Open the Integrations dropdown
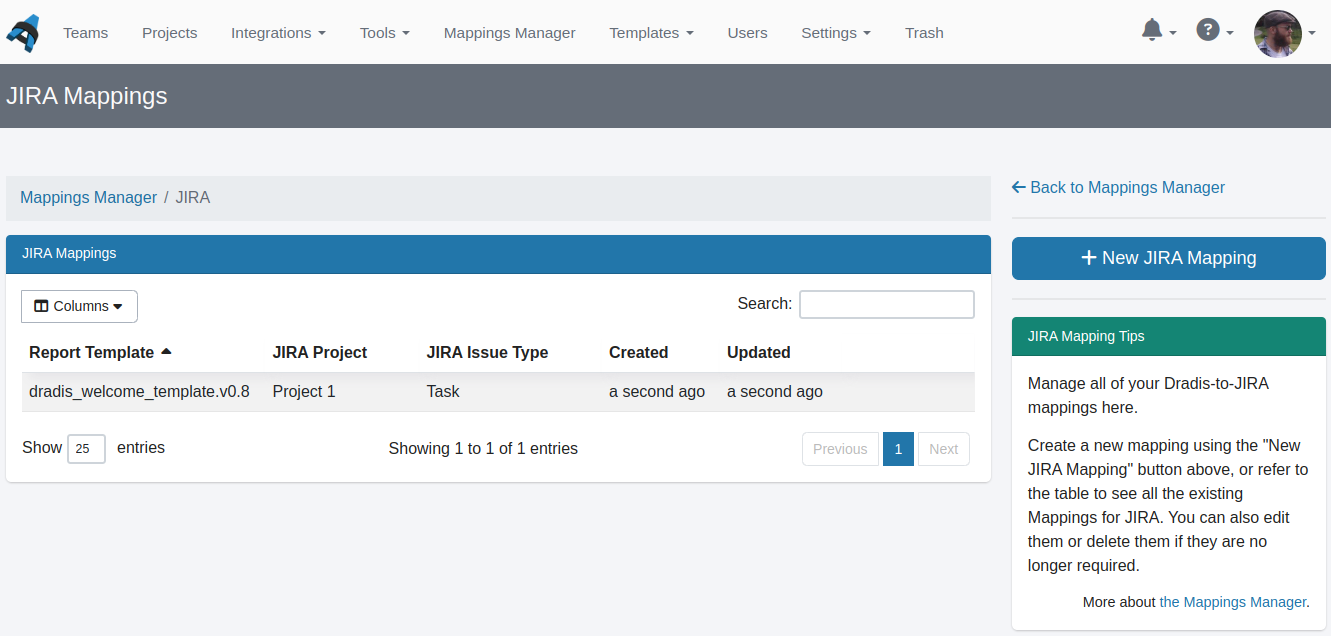 coord(278,32)
